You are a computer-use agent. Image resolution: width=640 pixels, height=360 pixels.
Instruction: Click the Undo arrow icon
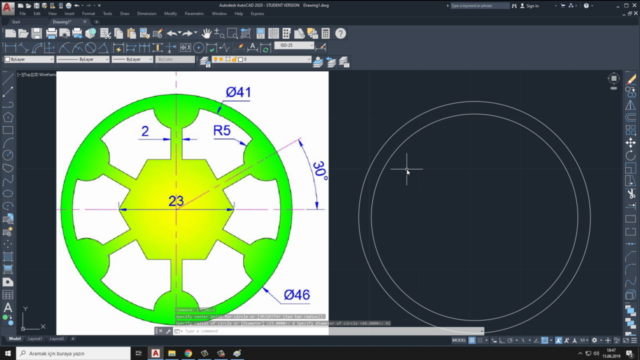coord(171,33)
